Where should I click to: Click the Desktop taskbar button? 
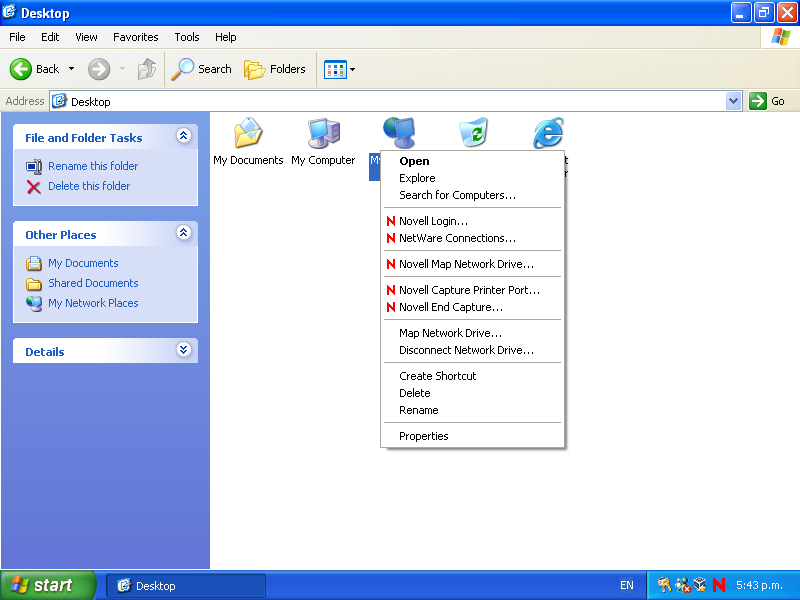pyautogui.click(x=186, y=586)
